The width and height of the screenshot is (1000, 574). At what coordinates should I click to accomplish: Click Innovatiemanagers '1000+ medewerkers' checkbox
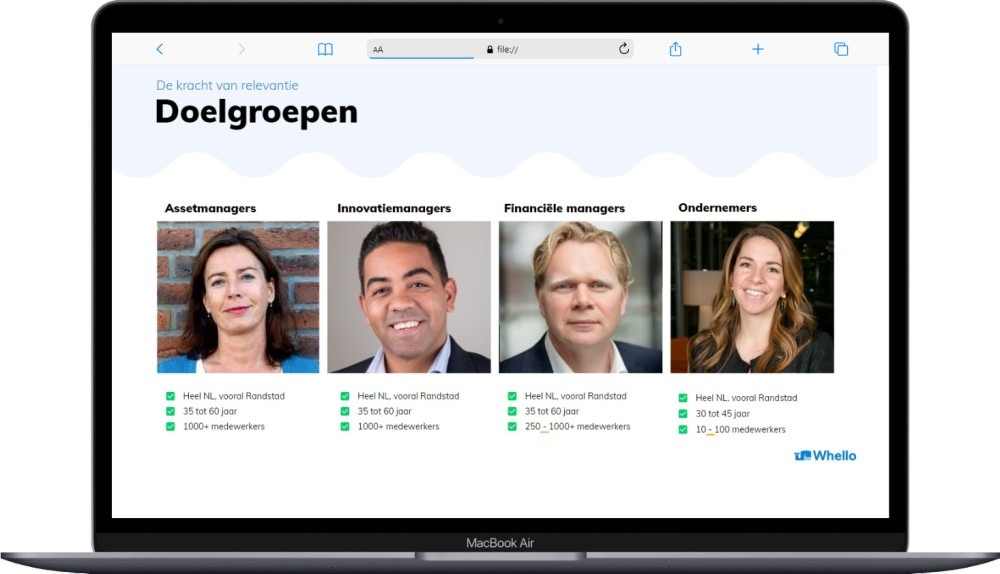click(345, 427)
